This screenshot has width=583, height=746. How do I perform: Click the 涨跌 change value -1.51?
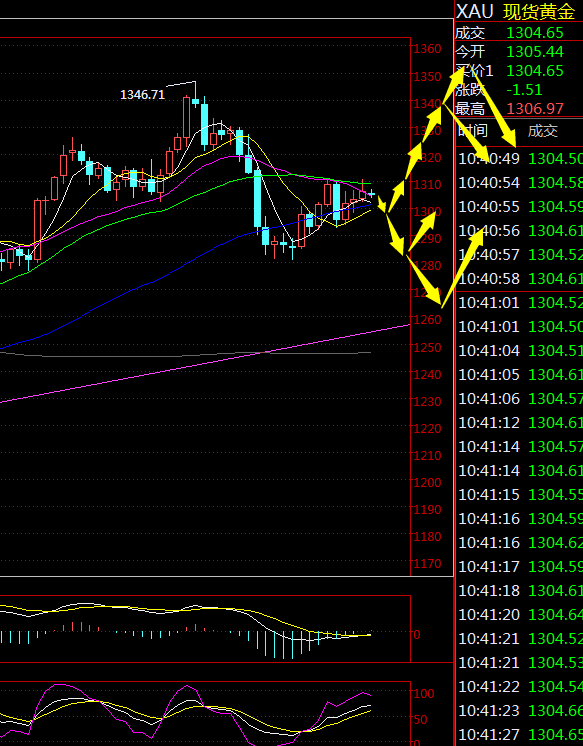(x=524, y=90)
